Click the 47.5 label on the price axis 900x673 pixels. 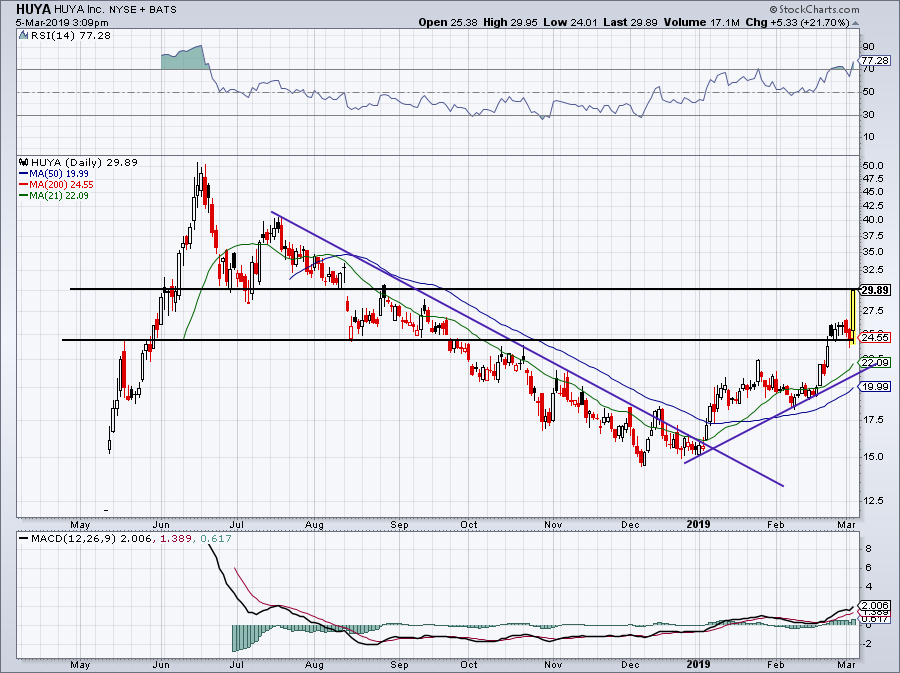(872, 178)
